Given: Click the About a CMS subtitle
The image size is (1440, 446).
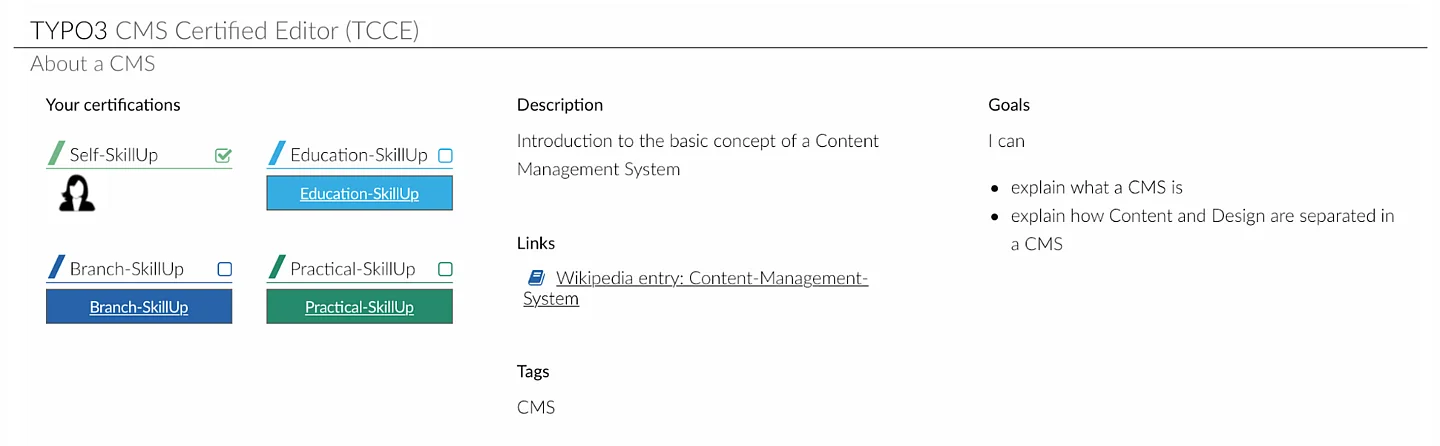Looking at the screenshot, I should point(93,64).
